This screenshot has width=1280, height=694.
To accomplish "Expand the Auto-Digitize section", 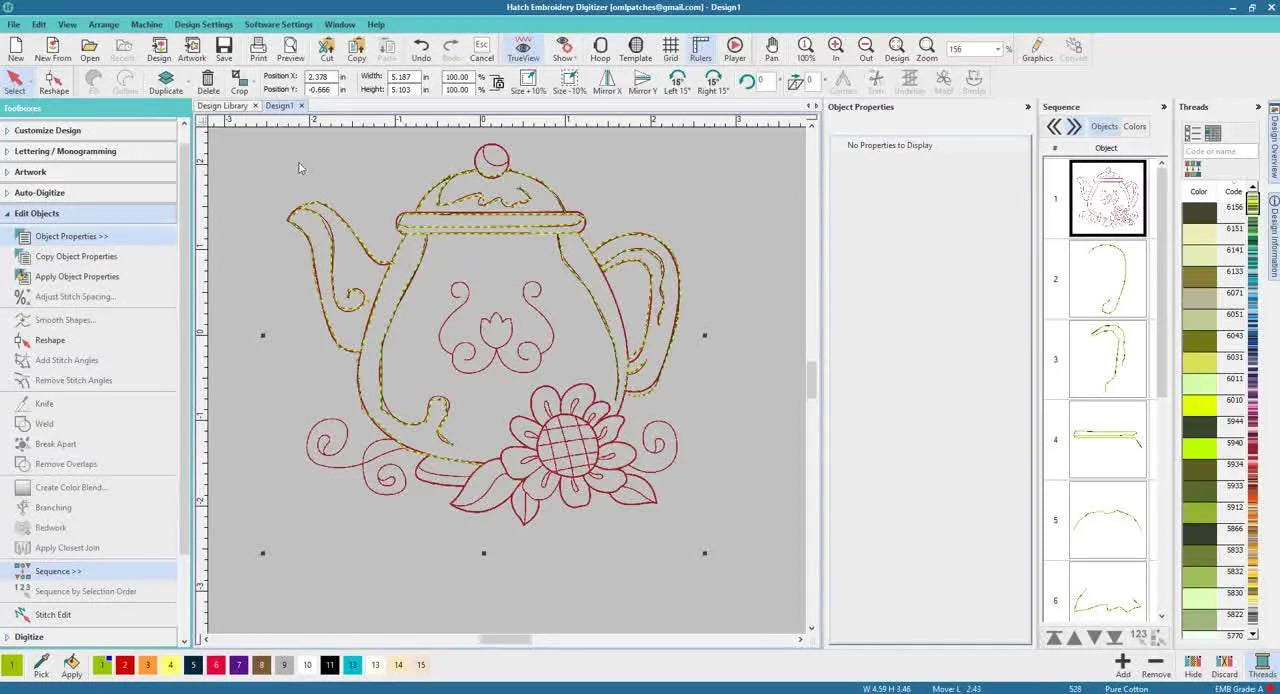I will (x=46, y=192).
